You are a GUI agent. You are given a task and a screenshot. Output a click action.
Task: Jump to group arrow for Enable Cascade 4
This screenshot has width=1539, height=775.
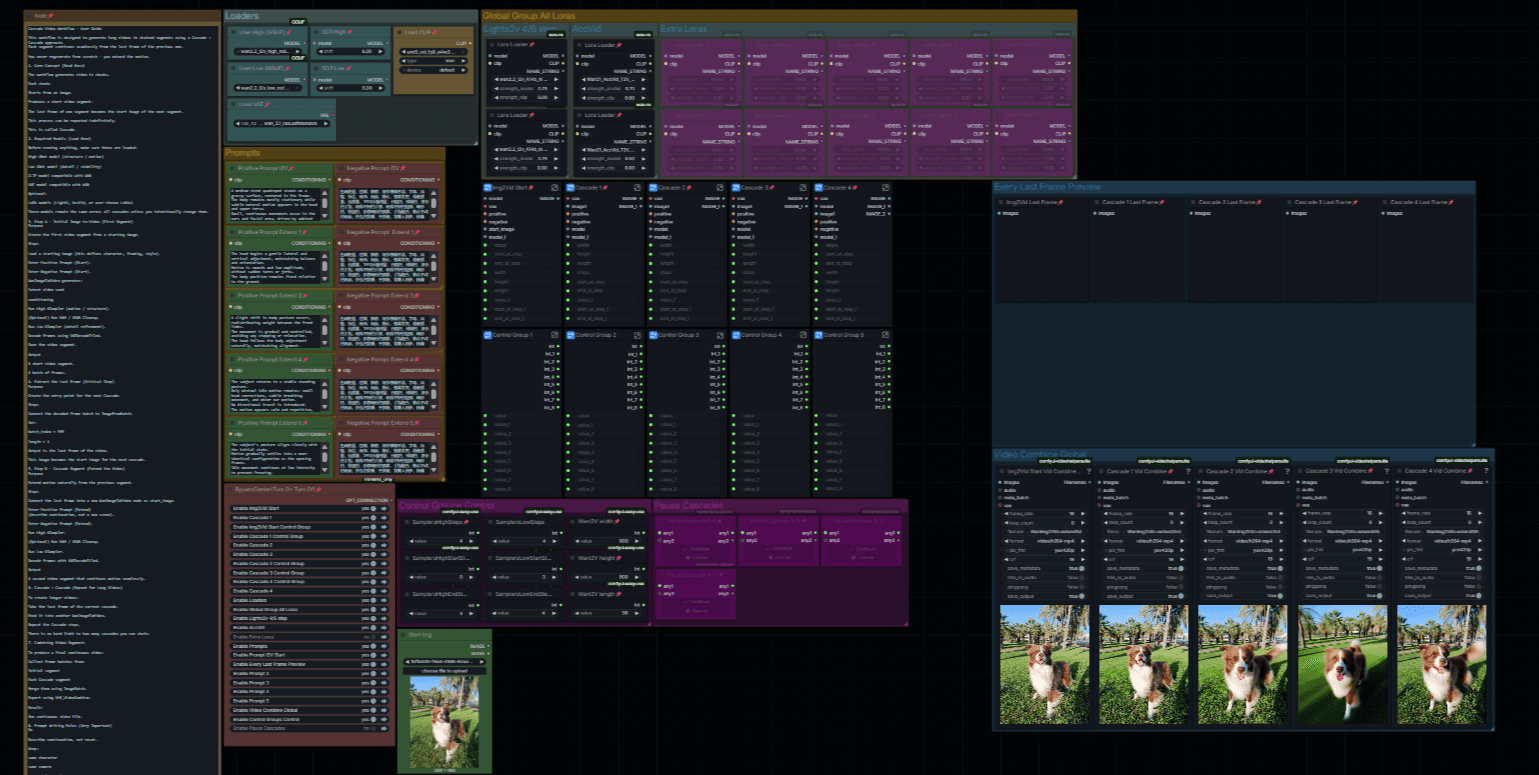click(384, 591)
